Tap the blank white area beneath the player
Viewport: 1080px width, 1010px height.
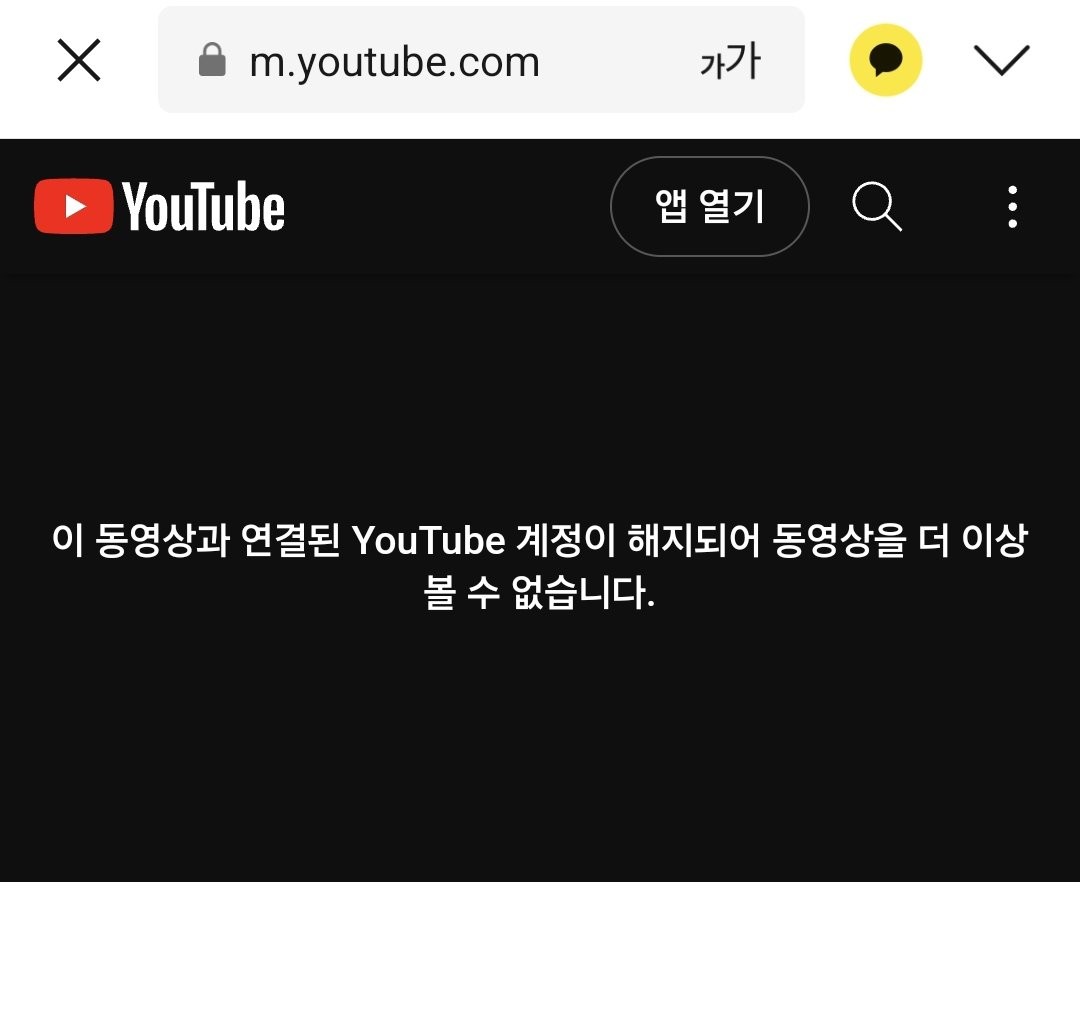click(540, 945)
